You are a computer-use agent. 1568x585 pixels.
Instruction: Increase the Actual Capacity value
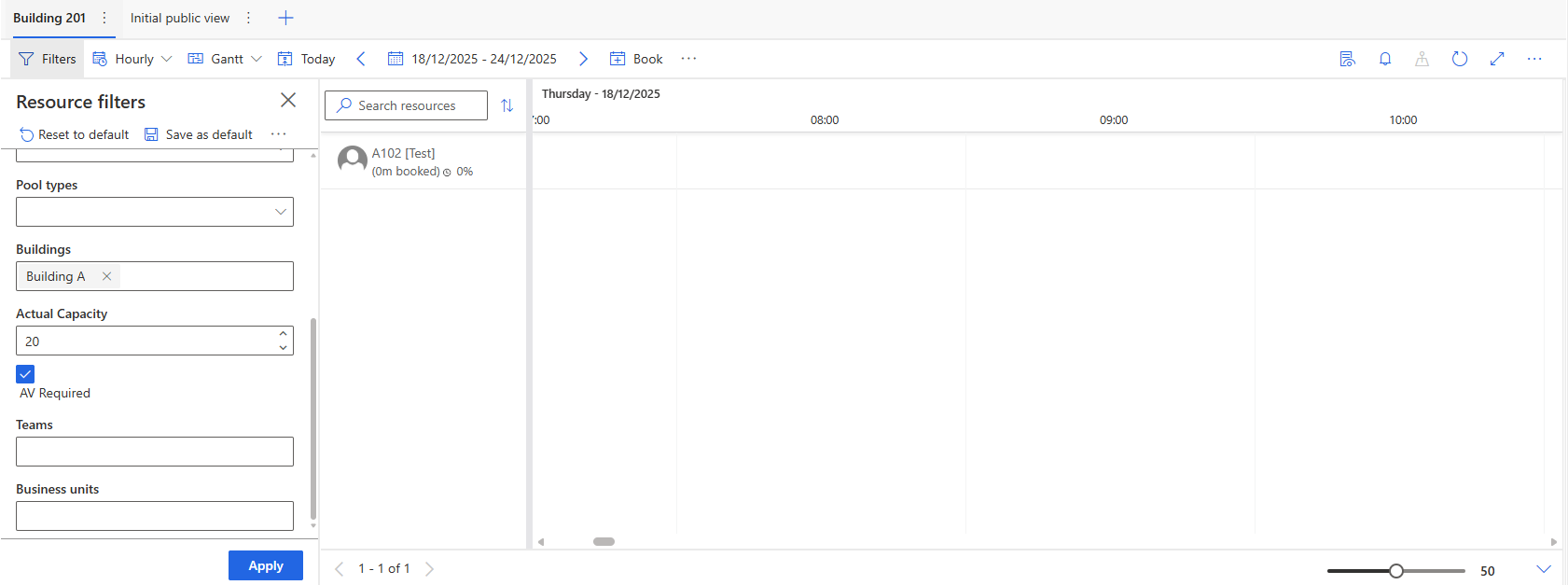(283, 334)
